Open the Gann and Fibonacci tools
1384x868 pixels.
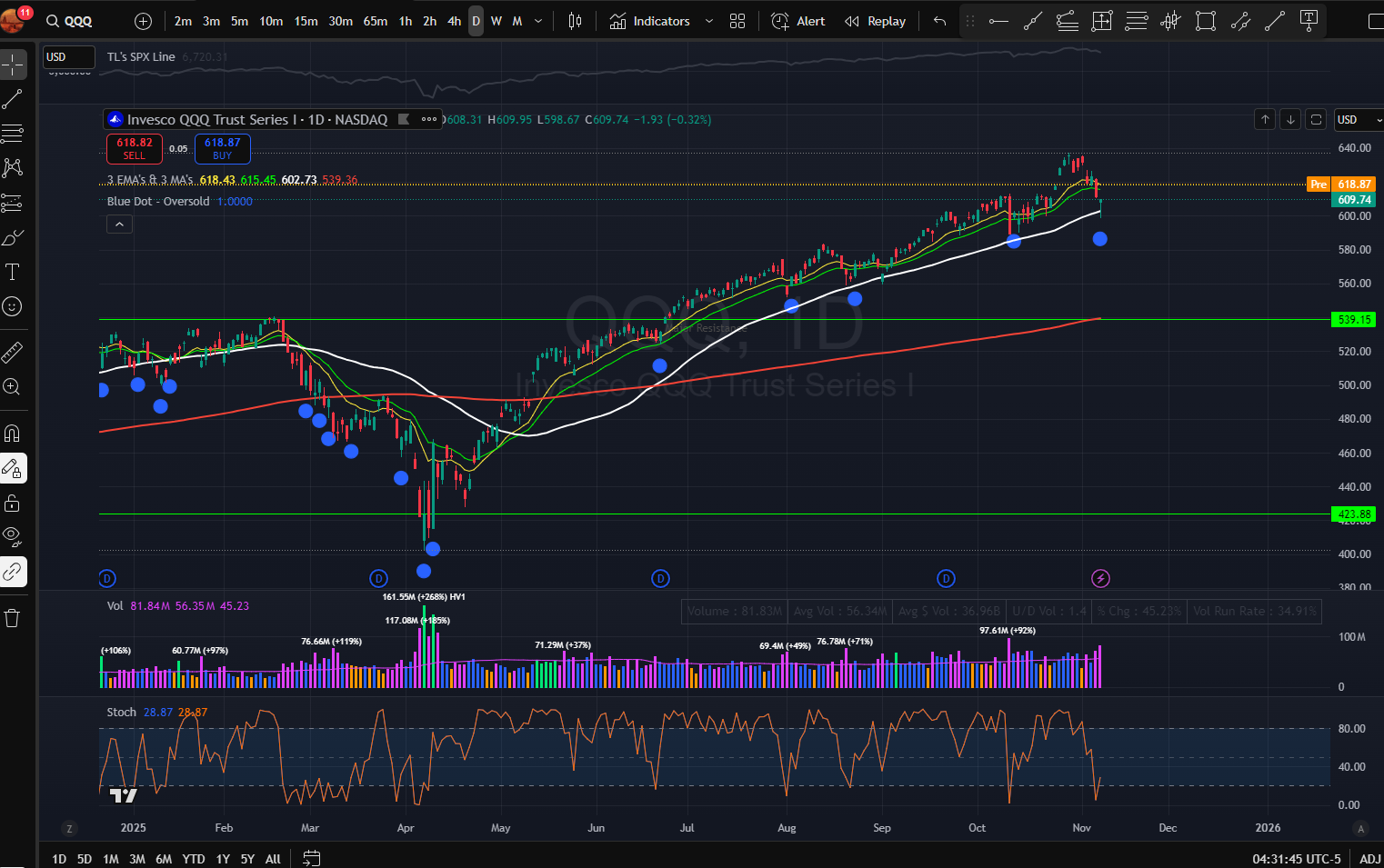tap(13, 134)
